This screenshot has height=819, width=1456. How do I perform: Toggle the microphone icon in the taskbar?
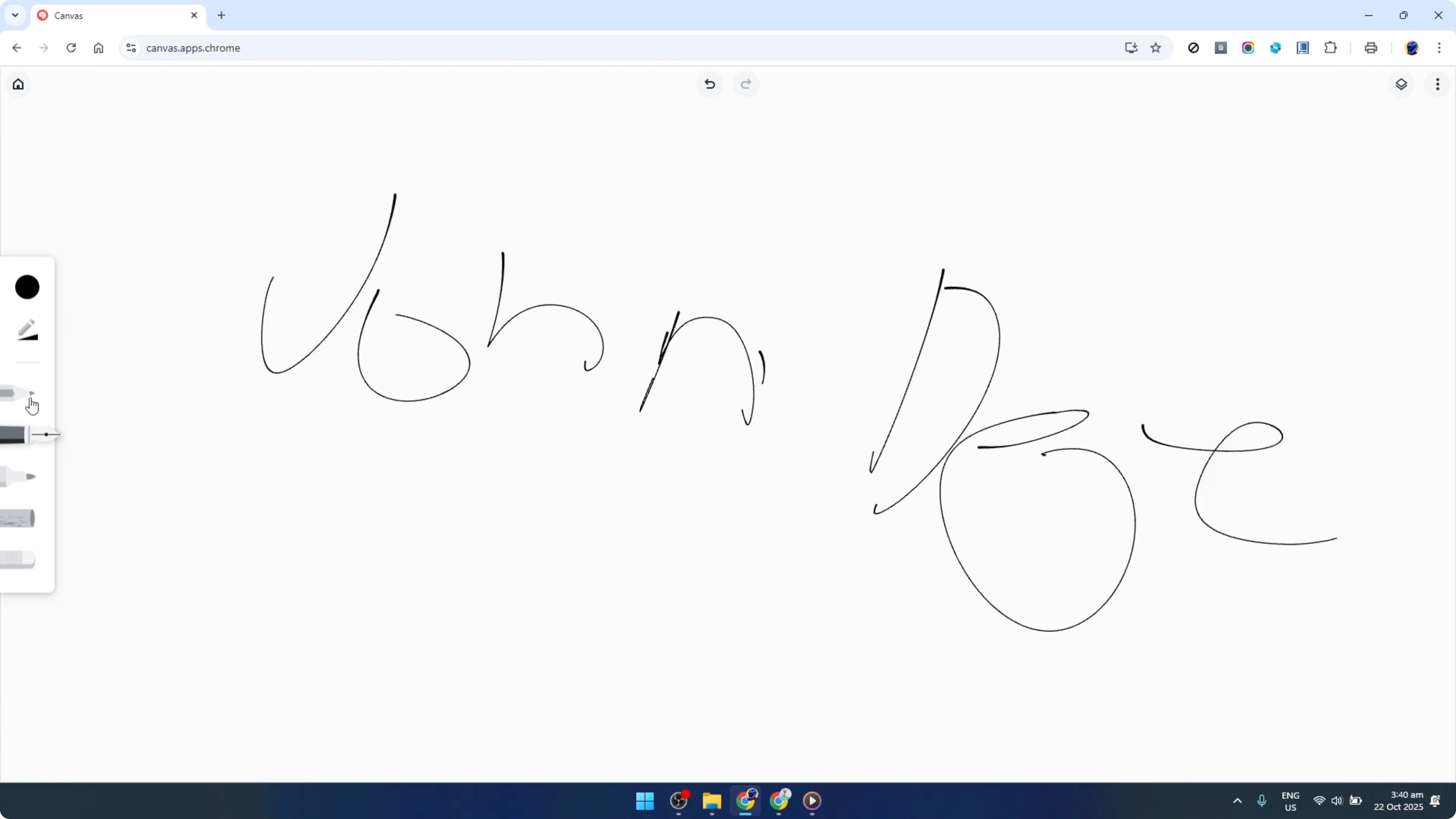coord(1262,801)
